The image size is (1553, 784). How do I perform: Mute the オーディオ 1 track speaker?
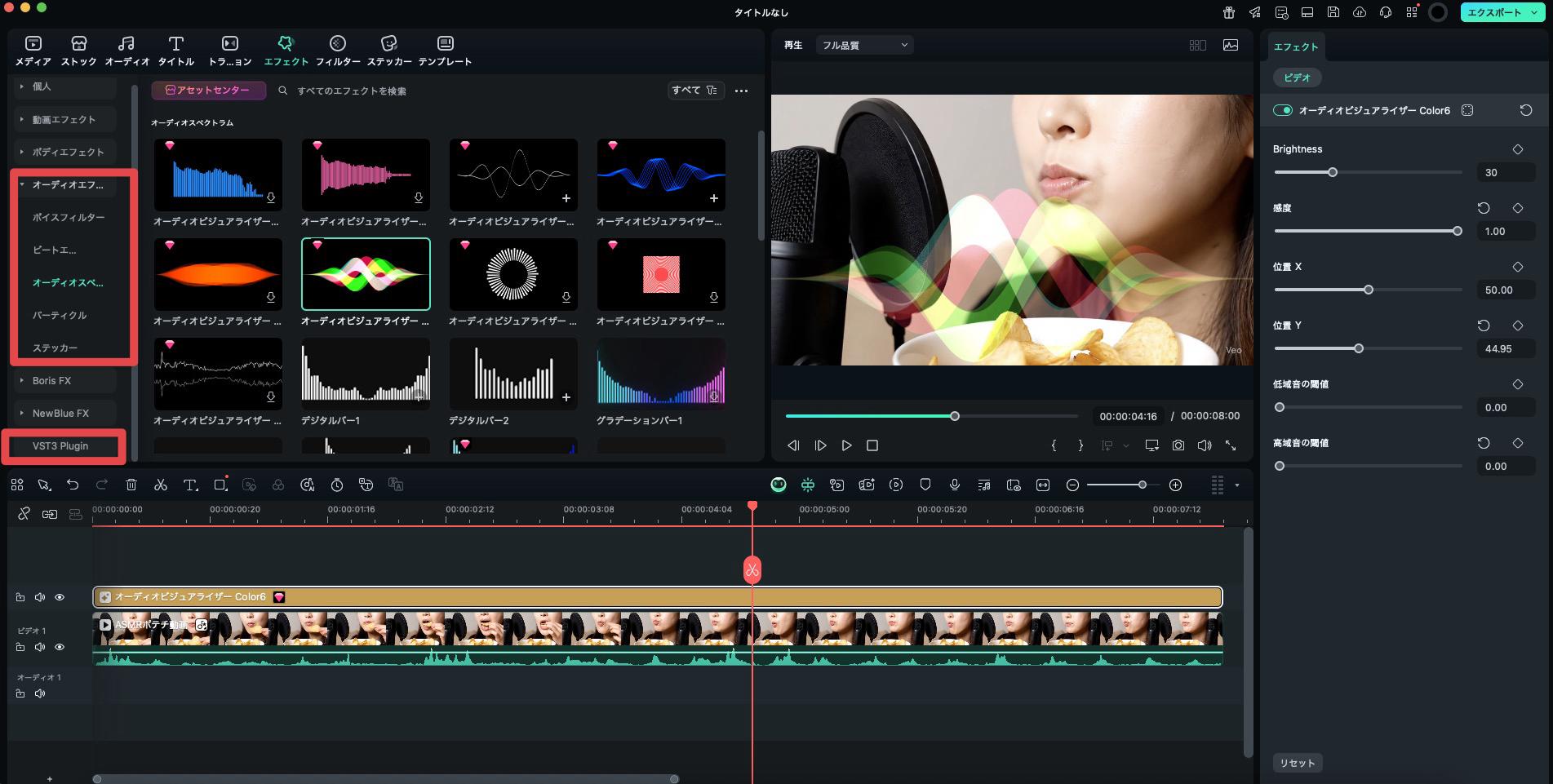pos(39,693)
